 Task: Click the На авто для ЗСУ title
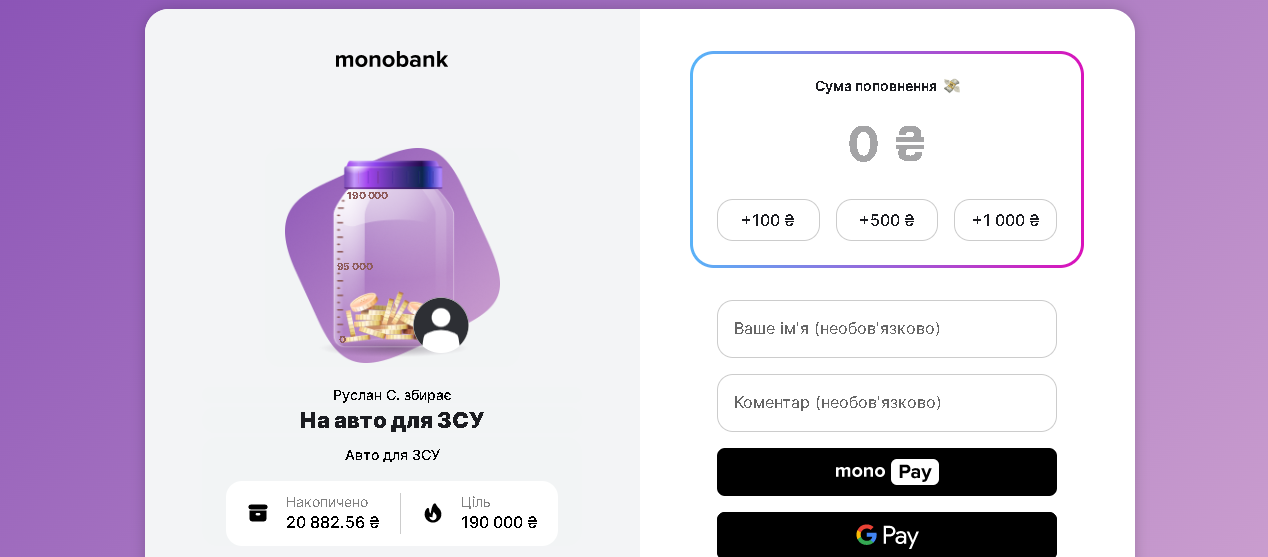coord(392,421)
